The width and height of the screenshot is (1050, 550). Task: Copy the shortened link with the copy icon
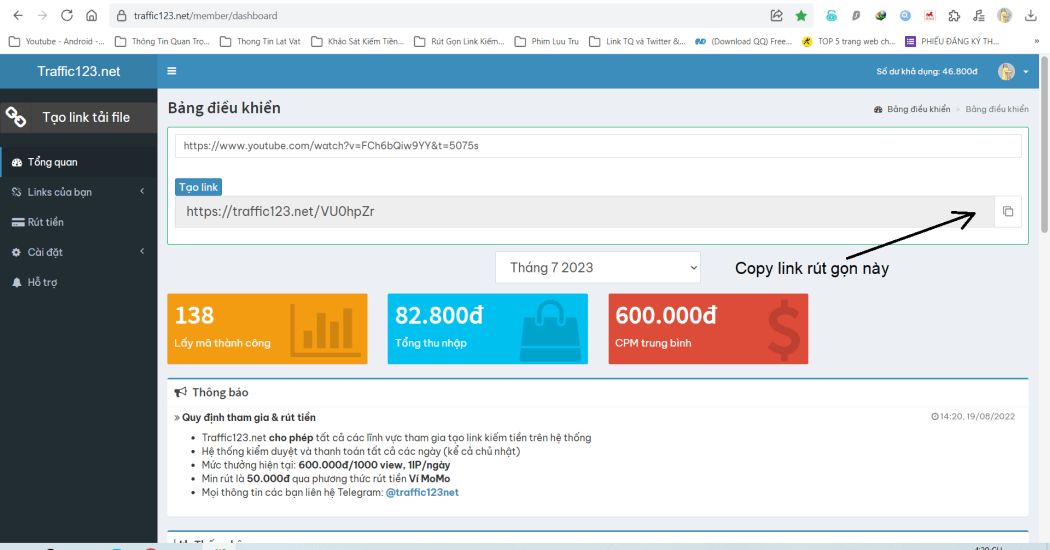coord(1008,212)
